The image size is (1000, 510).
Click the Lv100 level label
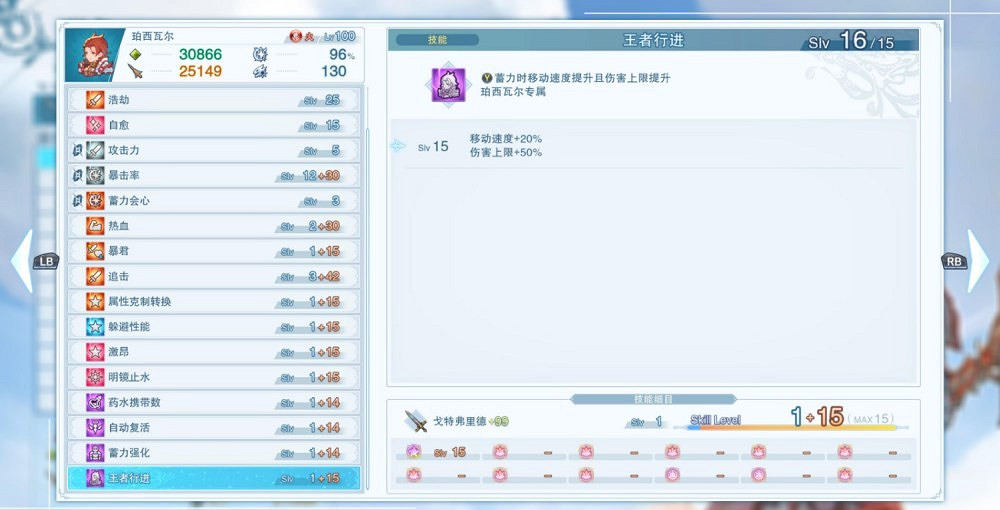(x=339, y=36)
